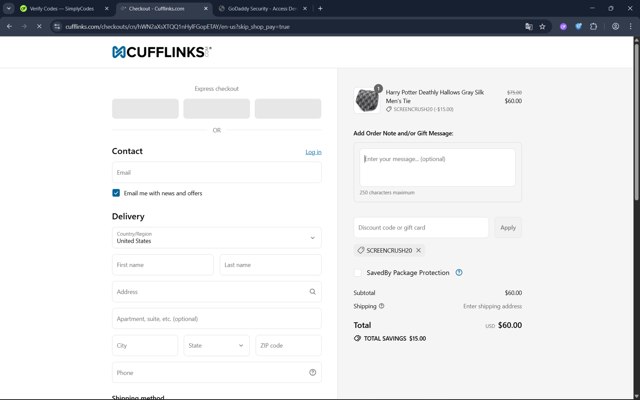
Task: Click the gift message text area
Action: coord(437,167)
